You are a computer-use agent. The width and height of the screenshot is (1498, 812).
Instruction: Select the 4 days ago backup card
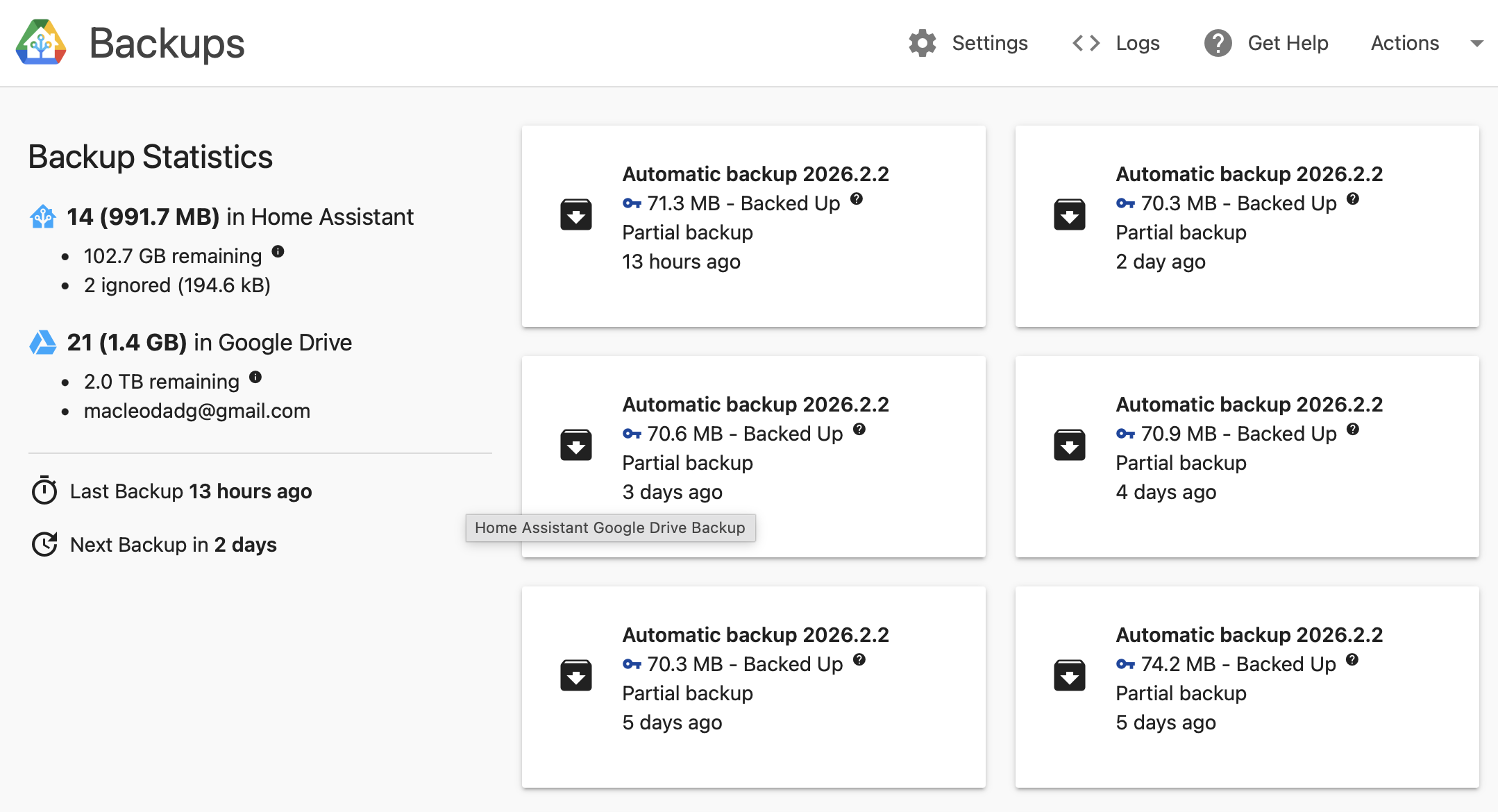click(1247, 456)
